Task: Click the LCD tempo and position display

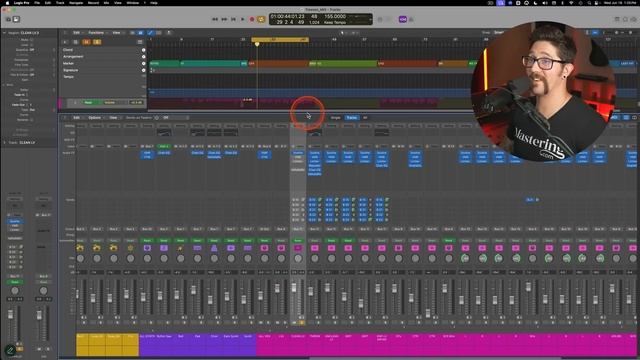Action: coord(320,19)
